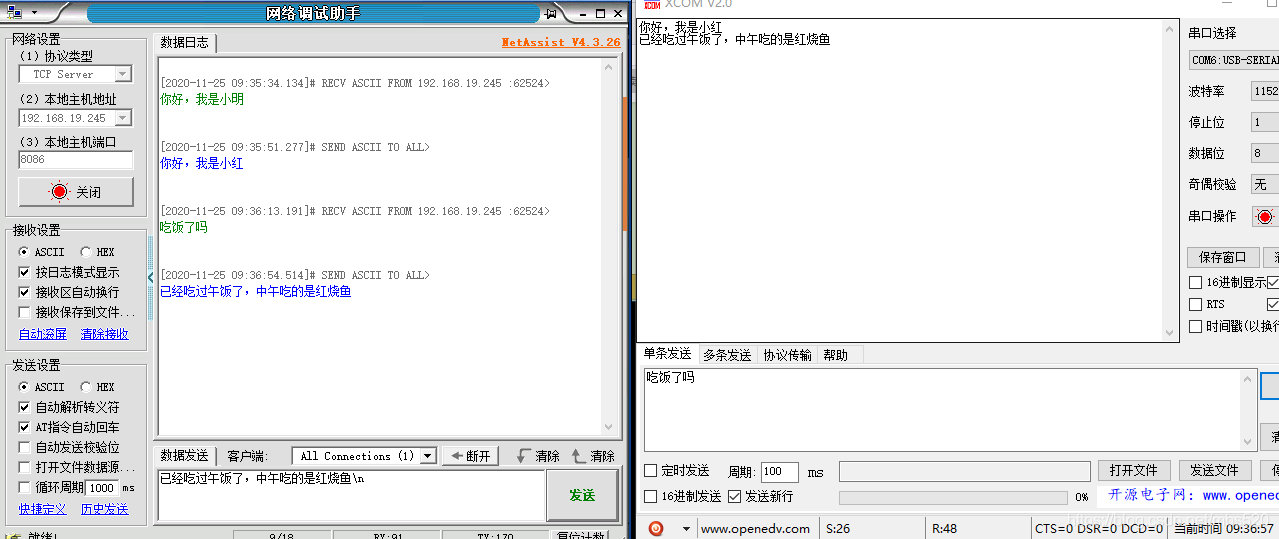
Task: Open the 历史发送 link
Action: pos(105,509)
